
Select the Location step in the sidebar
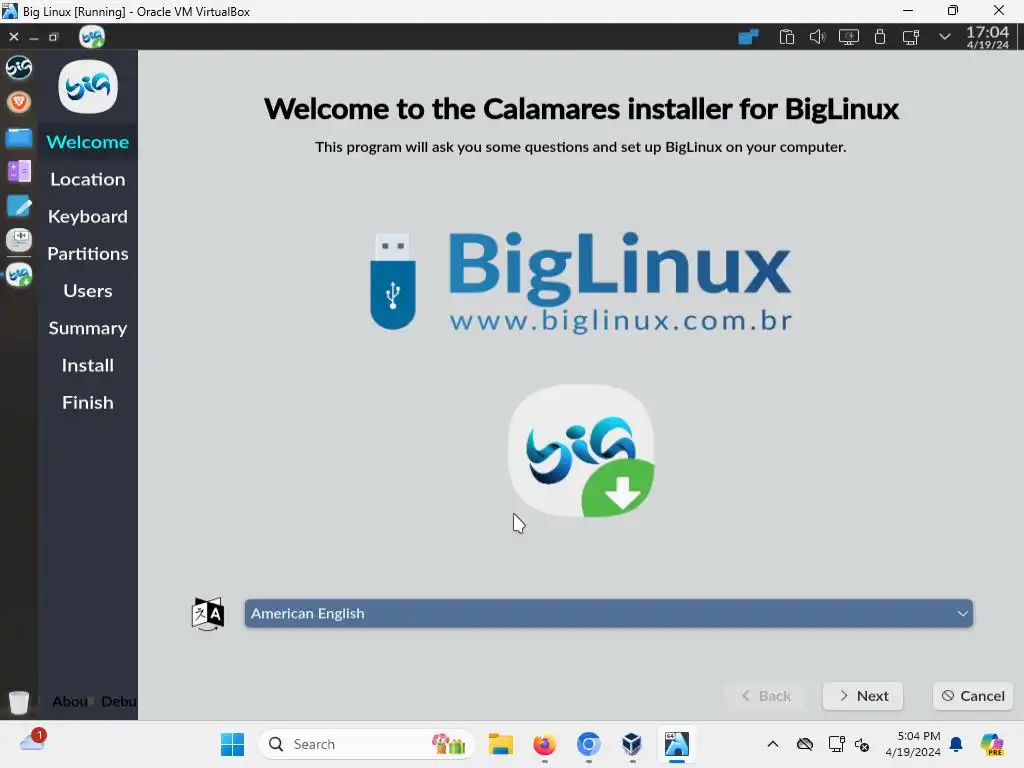pyautogui.click(x=88, y=179)
